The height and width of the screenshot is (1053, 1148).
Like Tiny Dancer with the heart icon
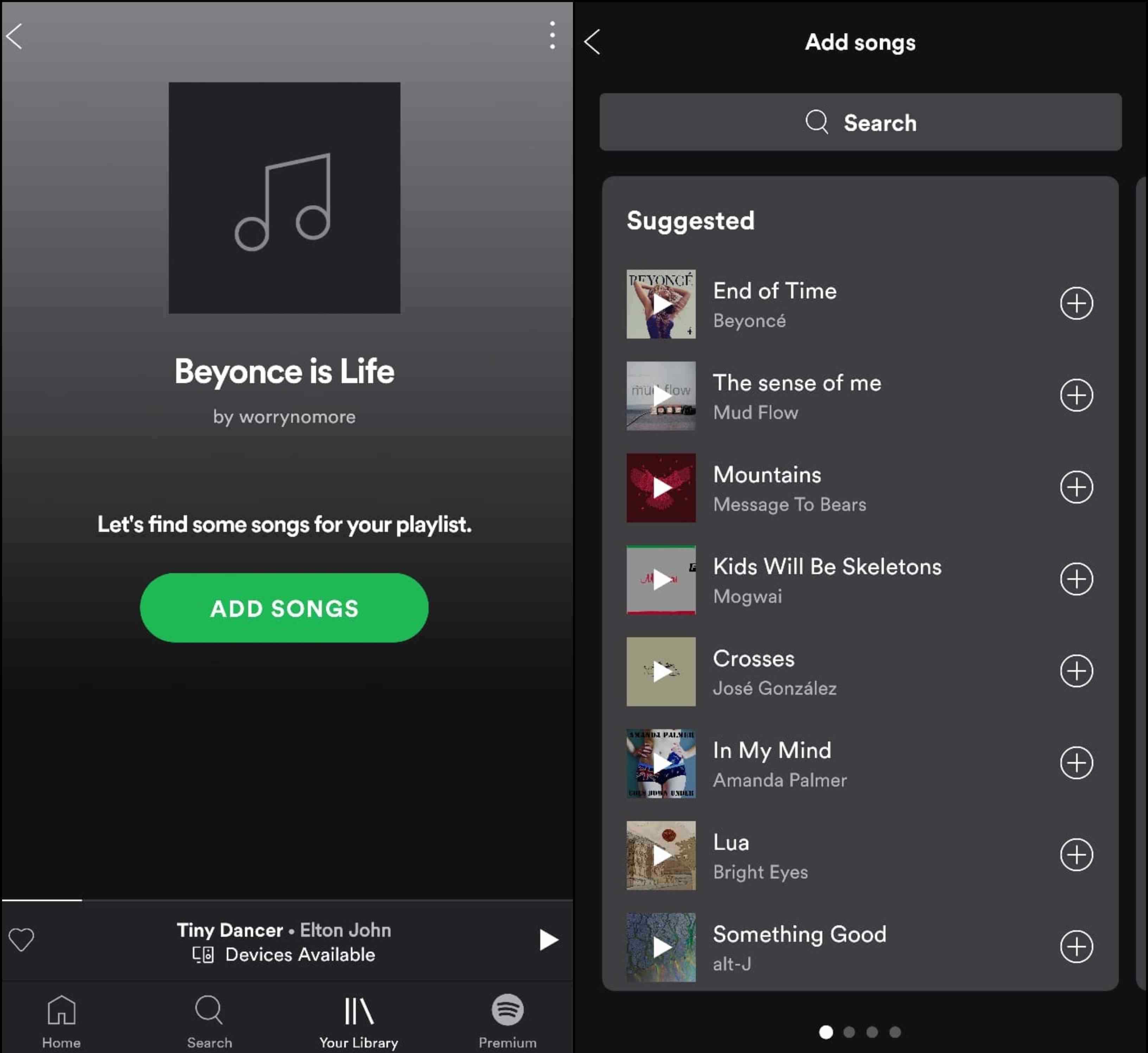point(22,939)
